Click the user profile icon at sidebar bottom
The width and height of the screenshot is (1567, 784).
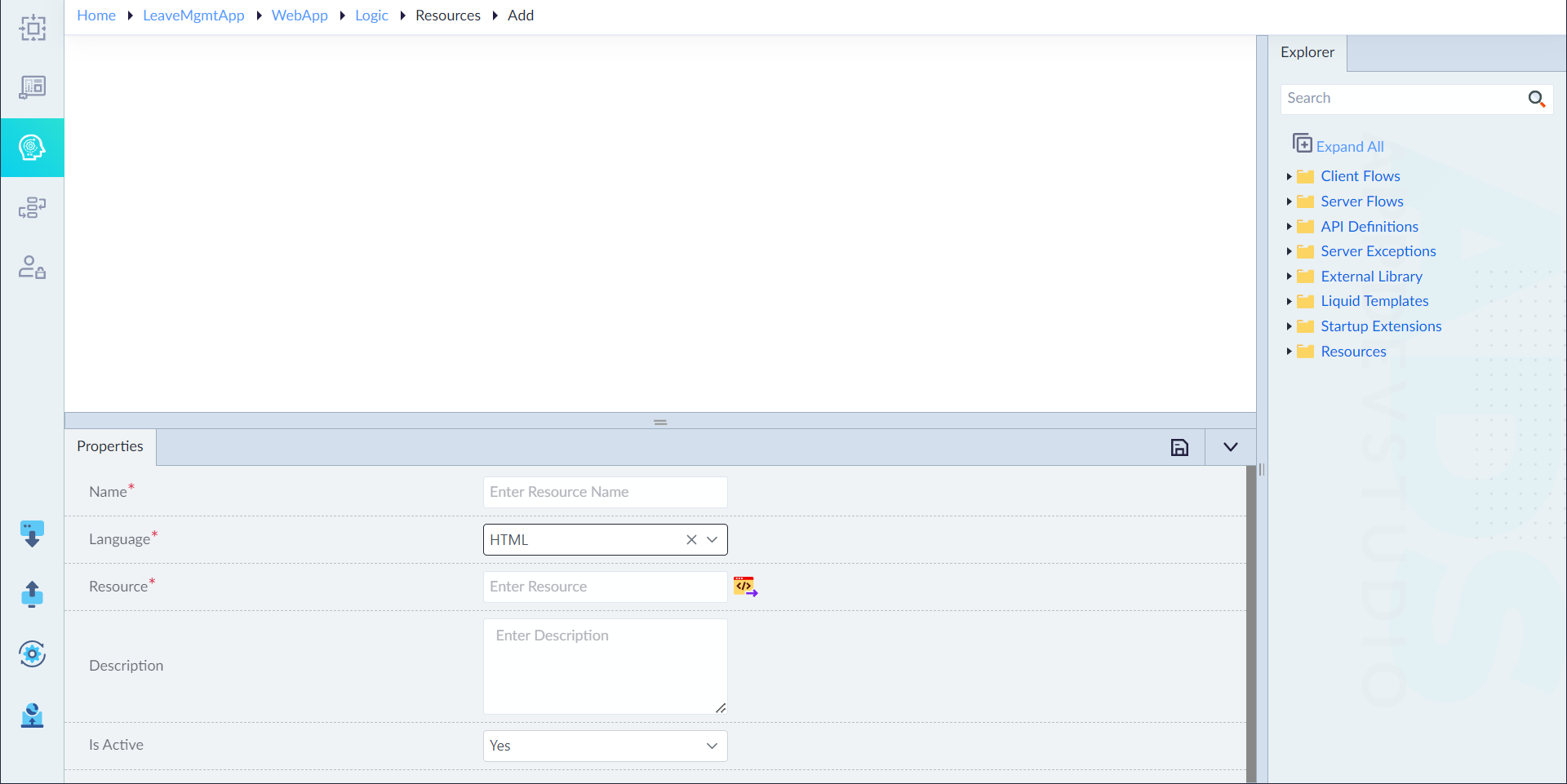(x=32, y=715)
